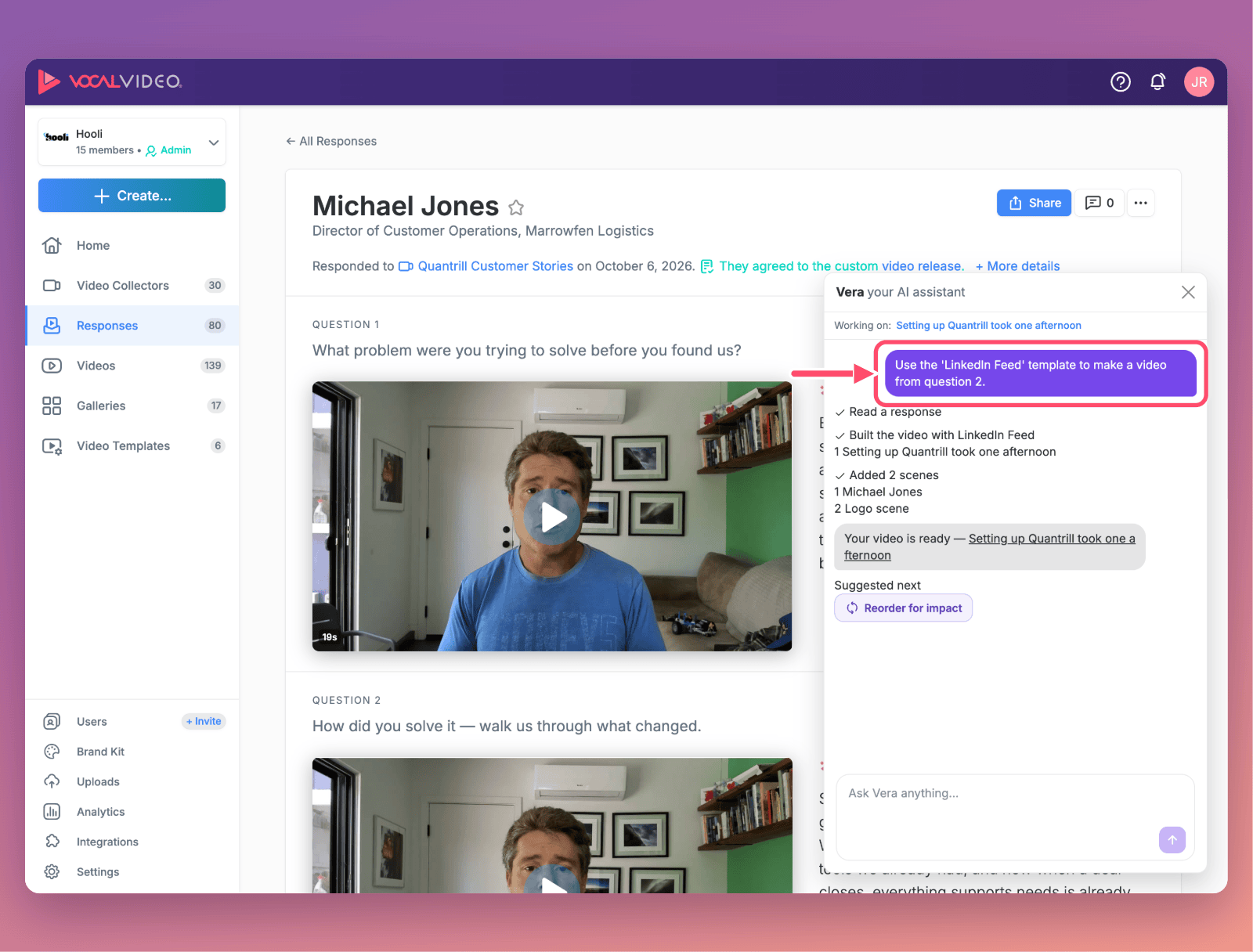The height and width of the screenshot is (952, 1253).
Task: Play the Question 1 video
Action: click(552, 517)
